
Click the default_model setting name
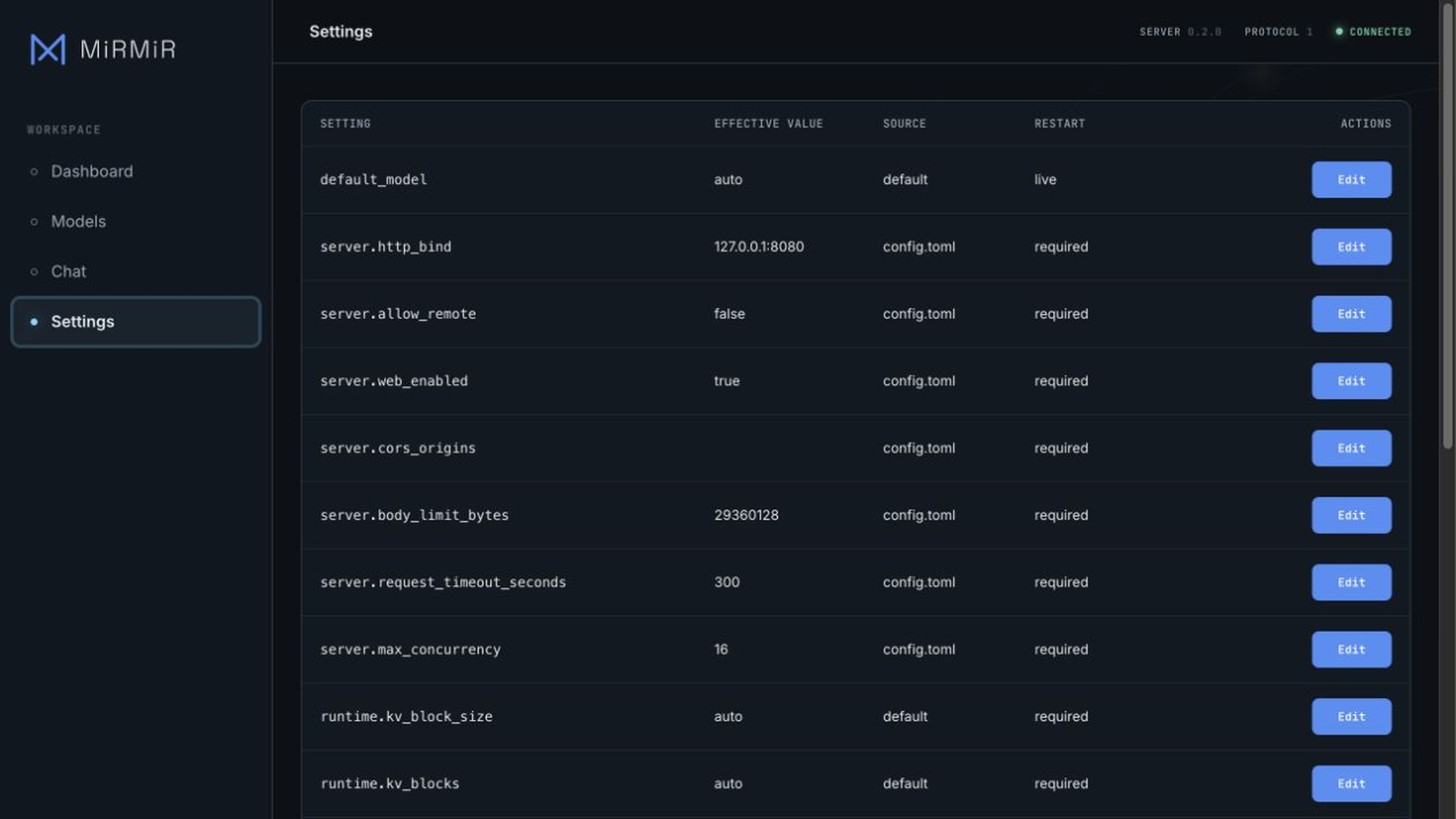(x=373, y=179)
